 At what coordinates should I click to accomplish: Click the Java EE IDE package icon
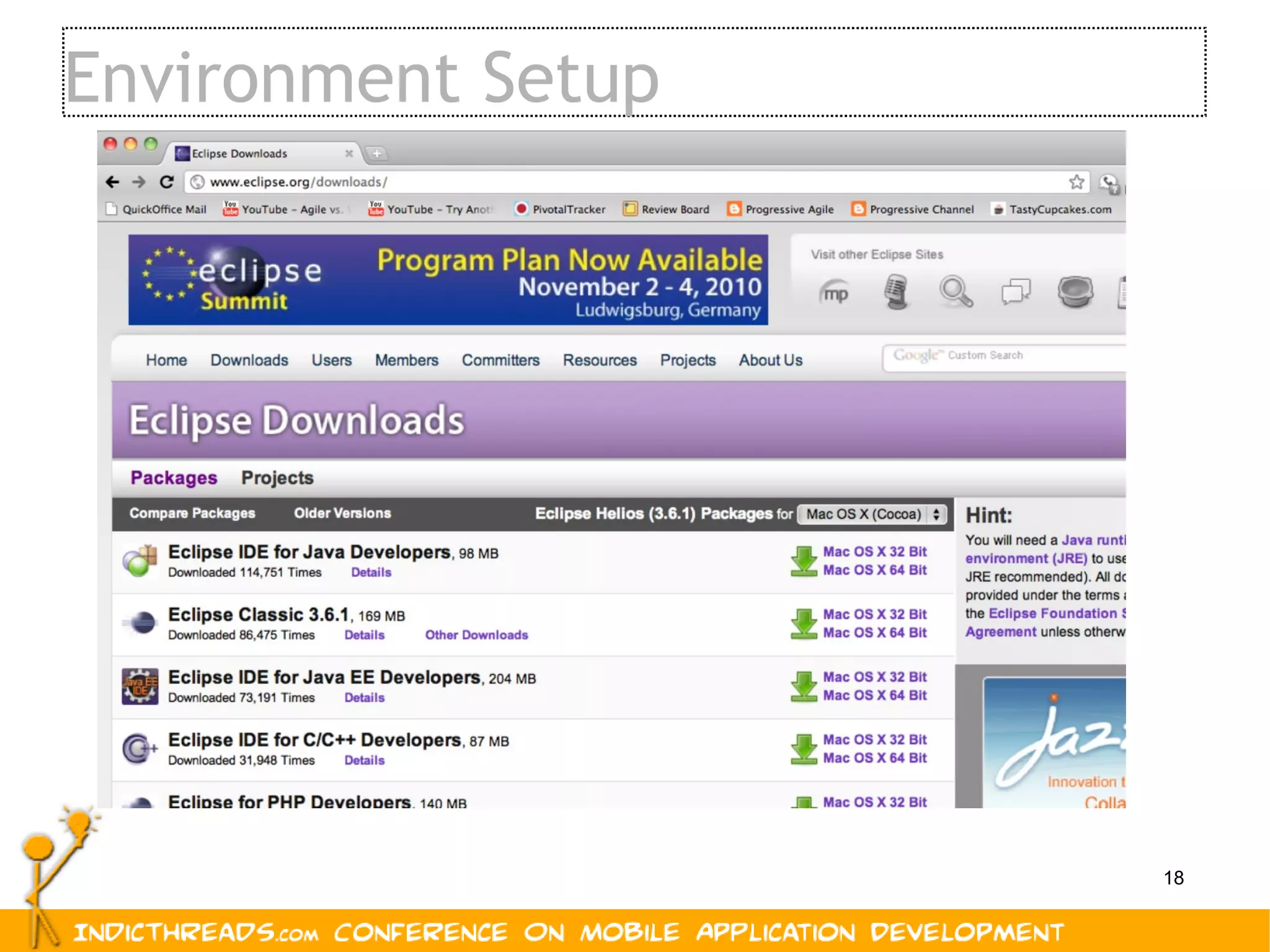(x=140, y=686)
